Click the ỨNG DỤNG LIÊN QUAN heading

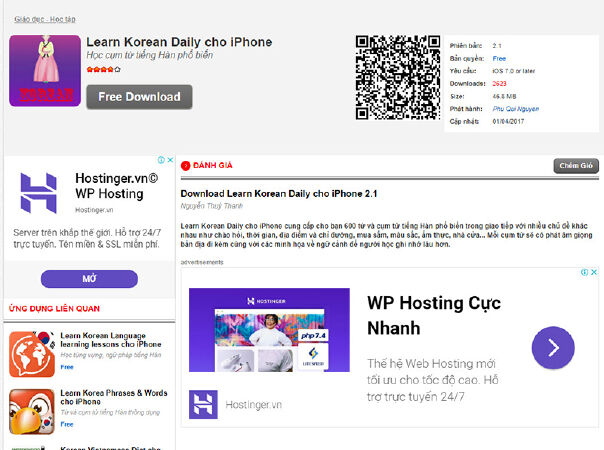(54, 309)
